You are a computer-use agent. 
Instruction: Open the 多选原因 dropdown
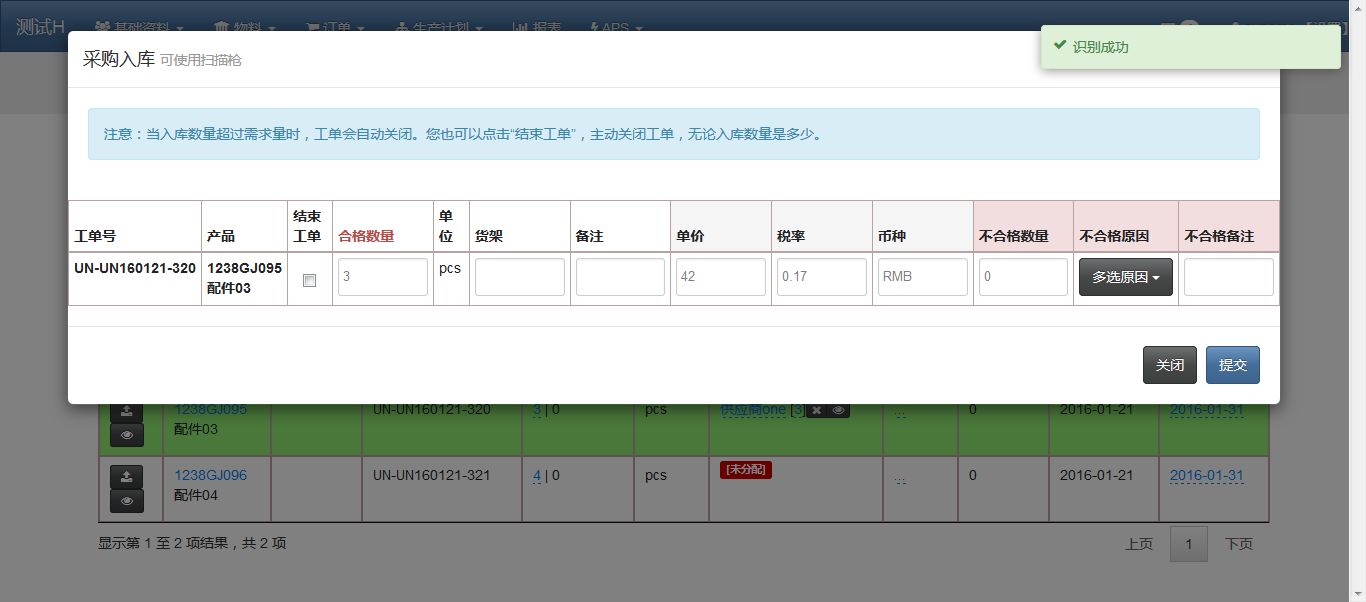[1125, 277]
